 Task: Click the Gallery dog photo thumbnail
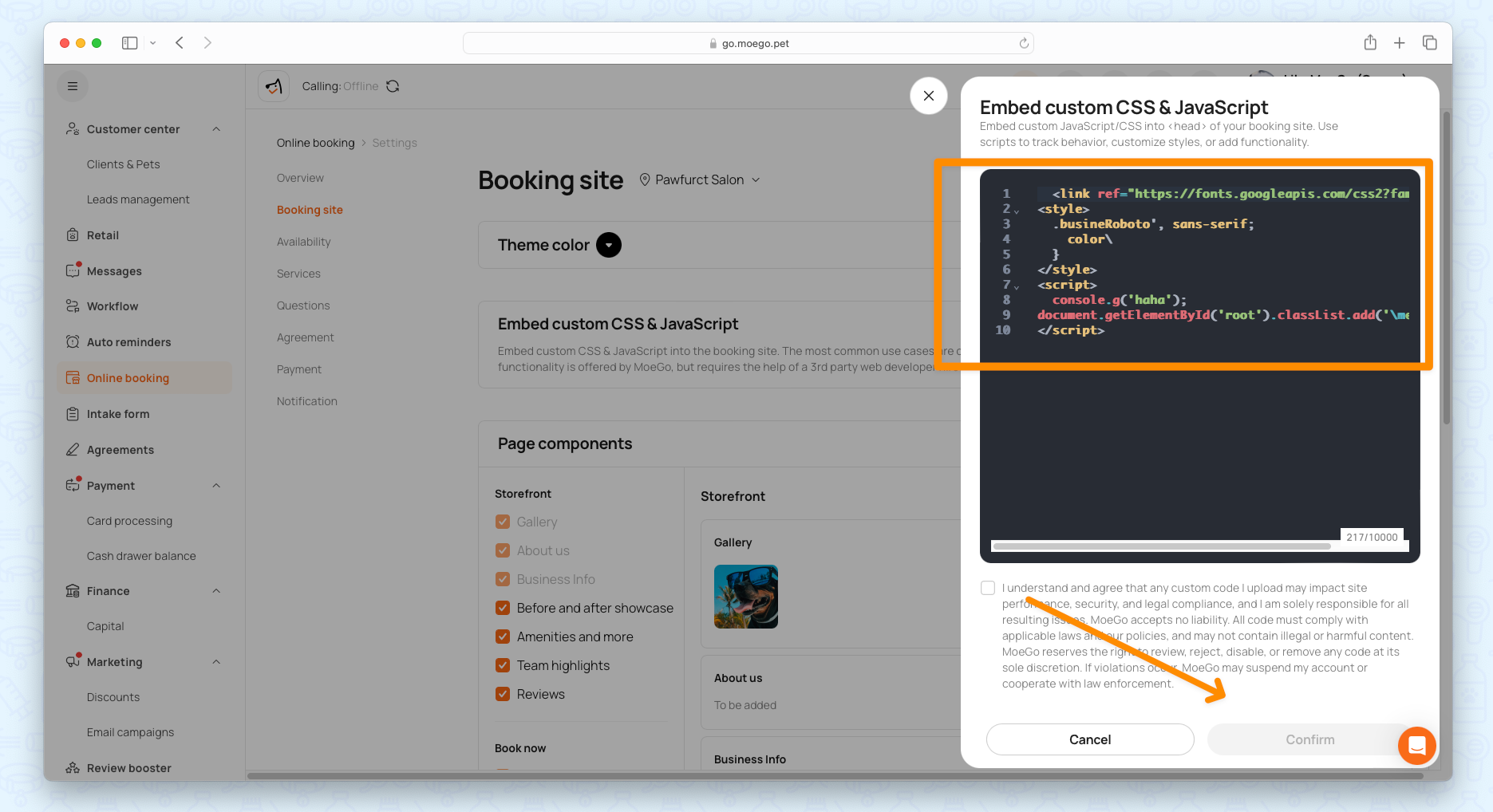point(746,597)
